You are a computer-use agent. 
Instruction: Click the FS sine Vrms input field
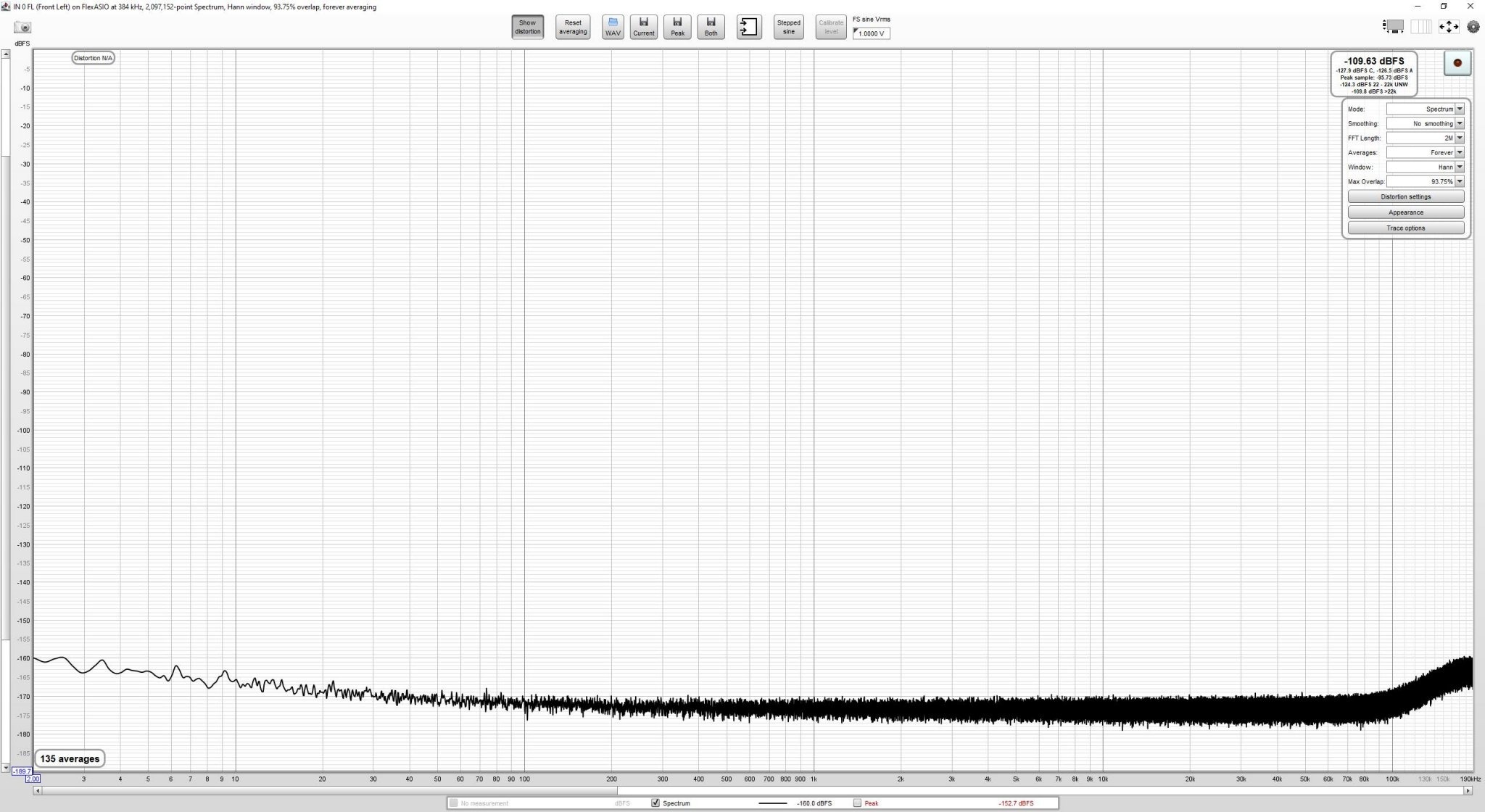pos(871,33)
